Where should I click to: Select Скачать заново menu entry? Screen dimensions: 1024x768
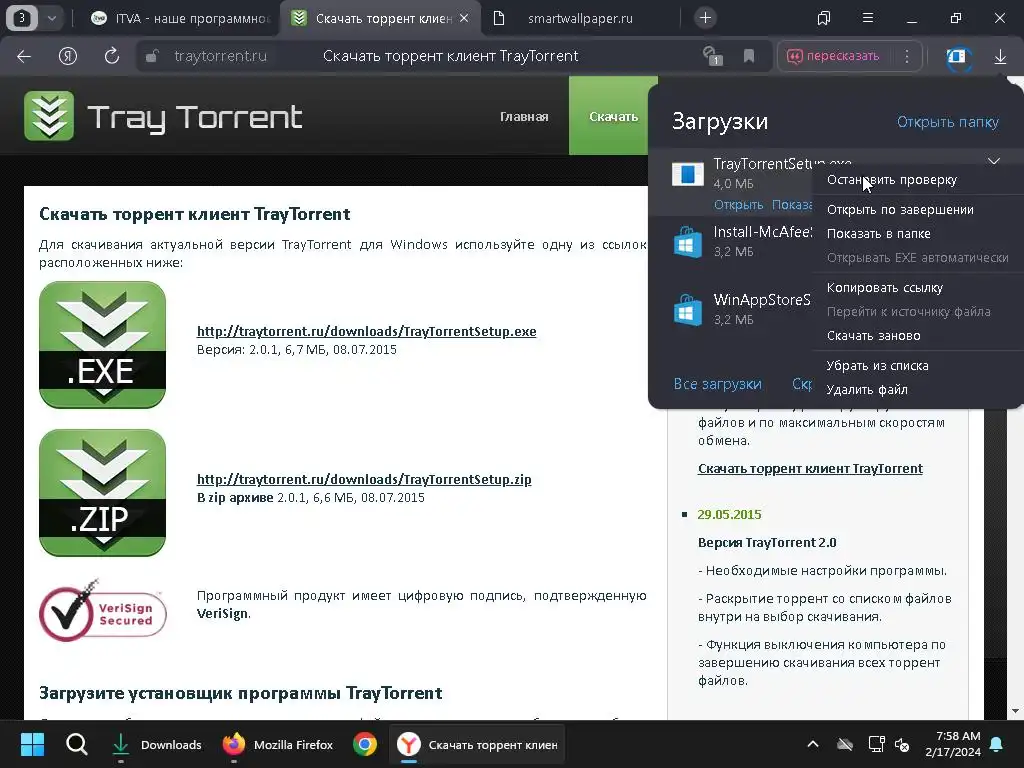point(918,336)
